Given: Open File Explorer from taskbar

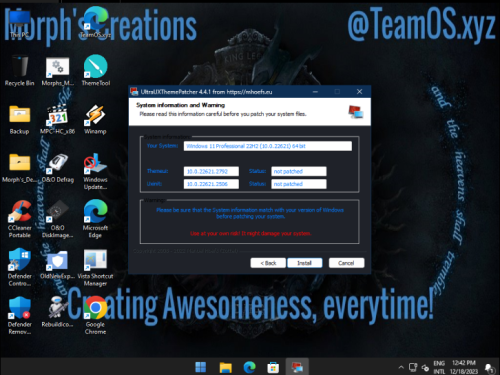Looking at the screenshot, I should 226,367.
